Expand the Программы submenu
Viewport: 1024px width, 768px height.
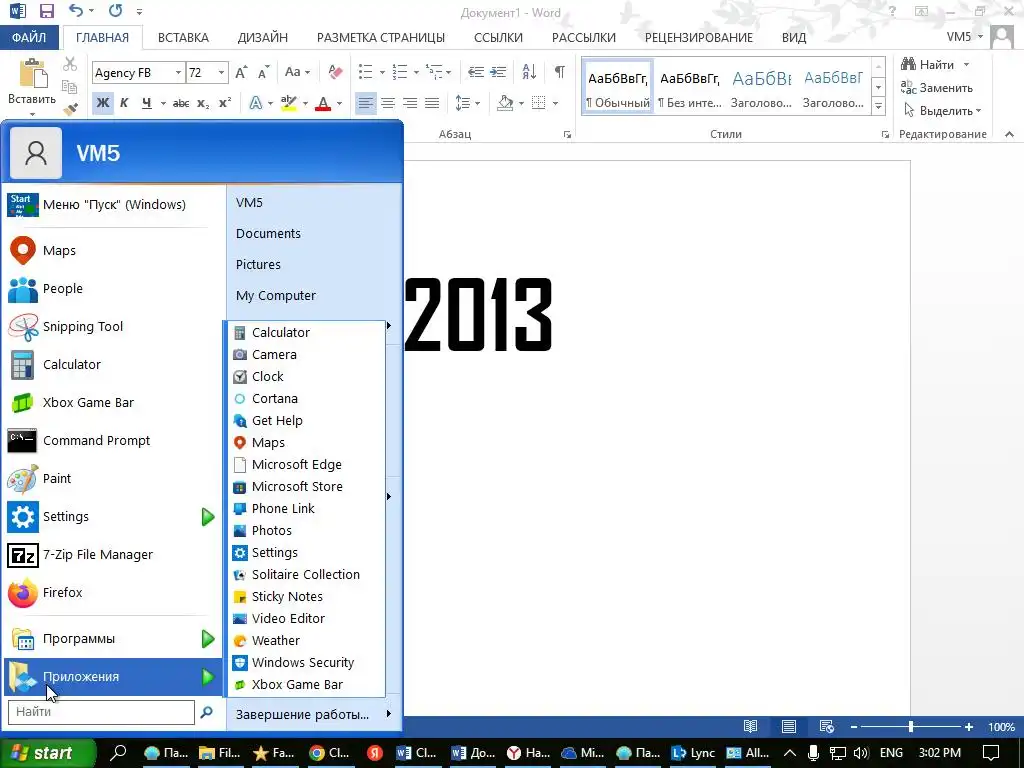tap(112, 639)
